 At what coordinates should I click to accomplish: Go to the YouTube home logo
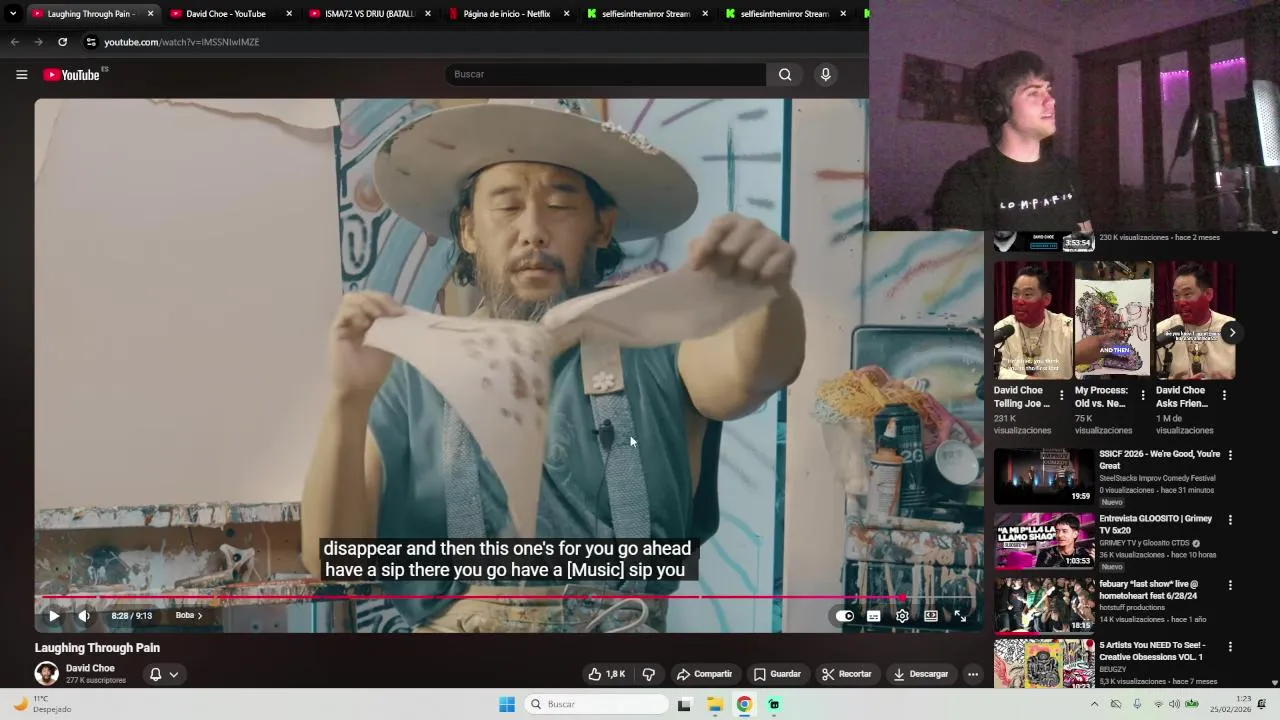(x=74, y=75)
